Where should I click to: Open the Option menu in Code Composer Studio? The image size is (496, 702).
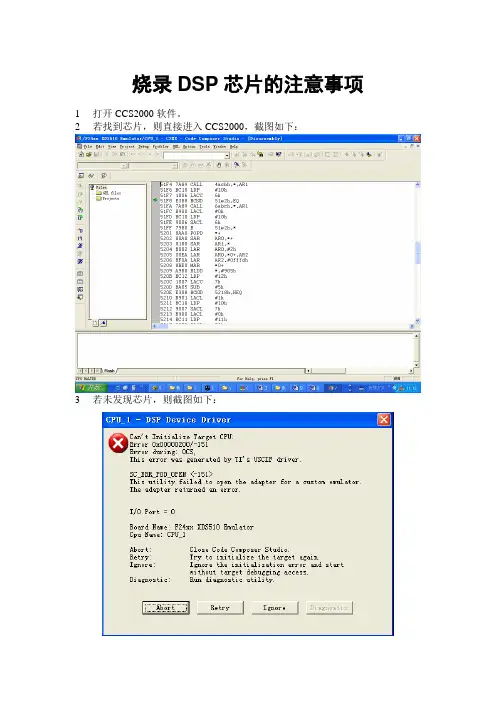[189, 146]
